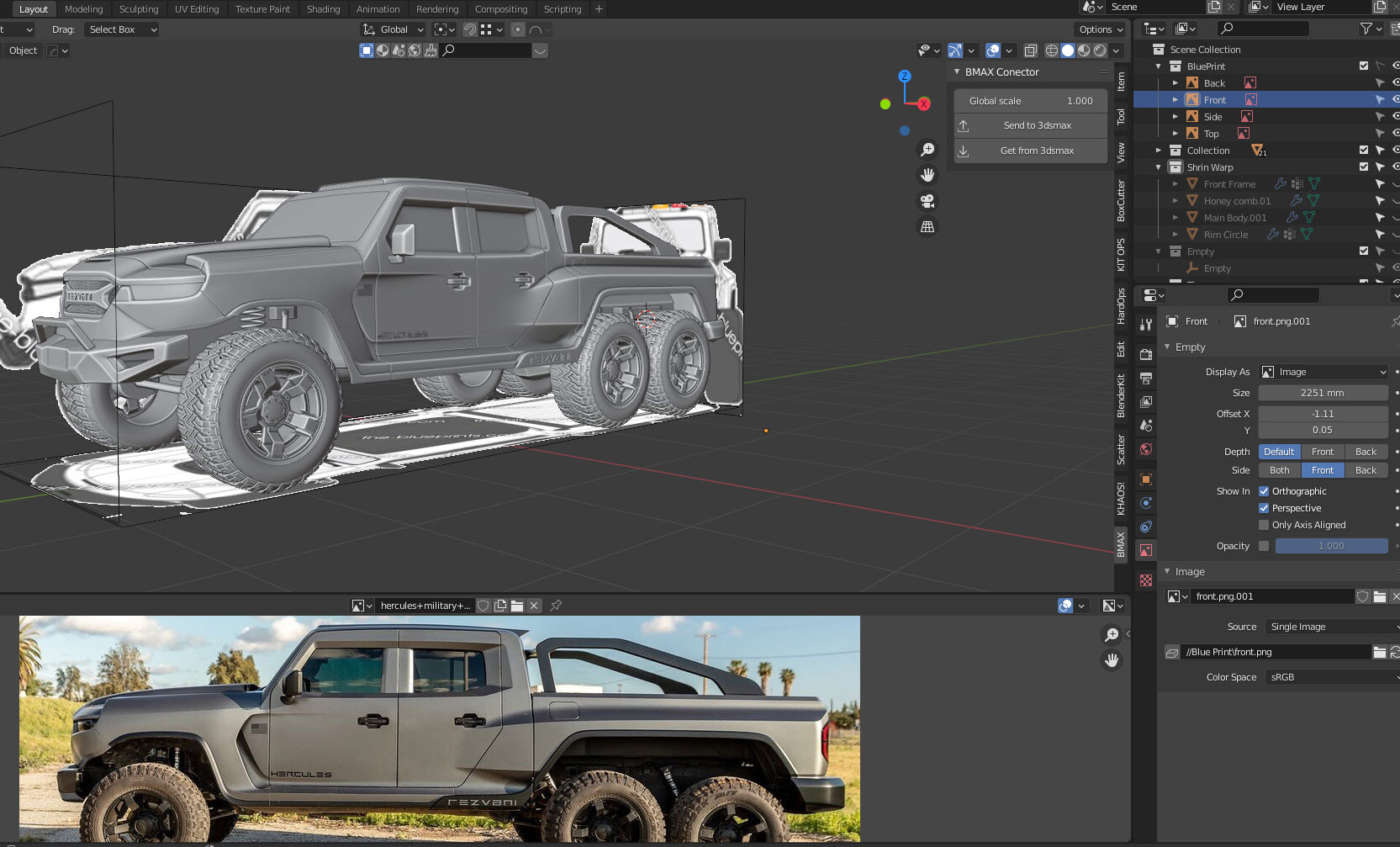Switch to the UV Editing workspace tab
Viewport: 1400px width, 847px height.
(197, 9)
